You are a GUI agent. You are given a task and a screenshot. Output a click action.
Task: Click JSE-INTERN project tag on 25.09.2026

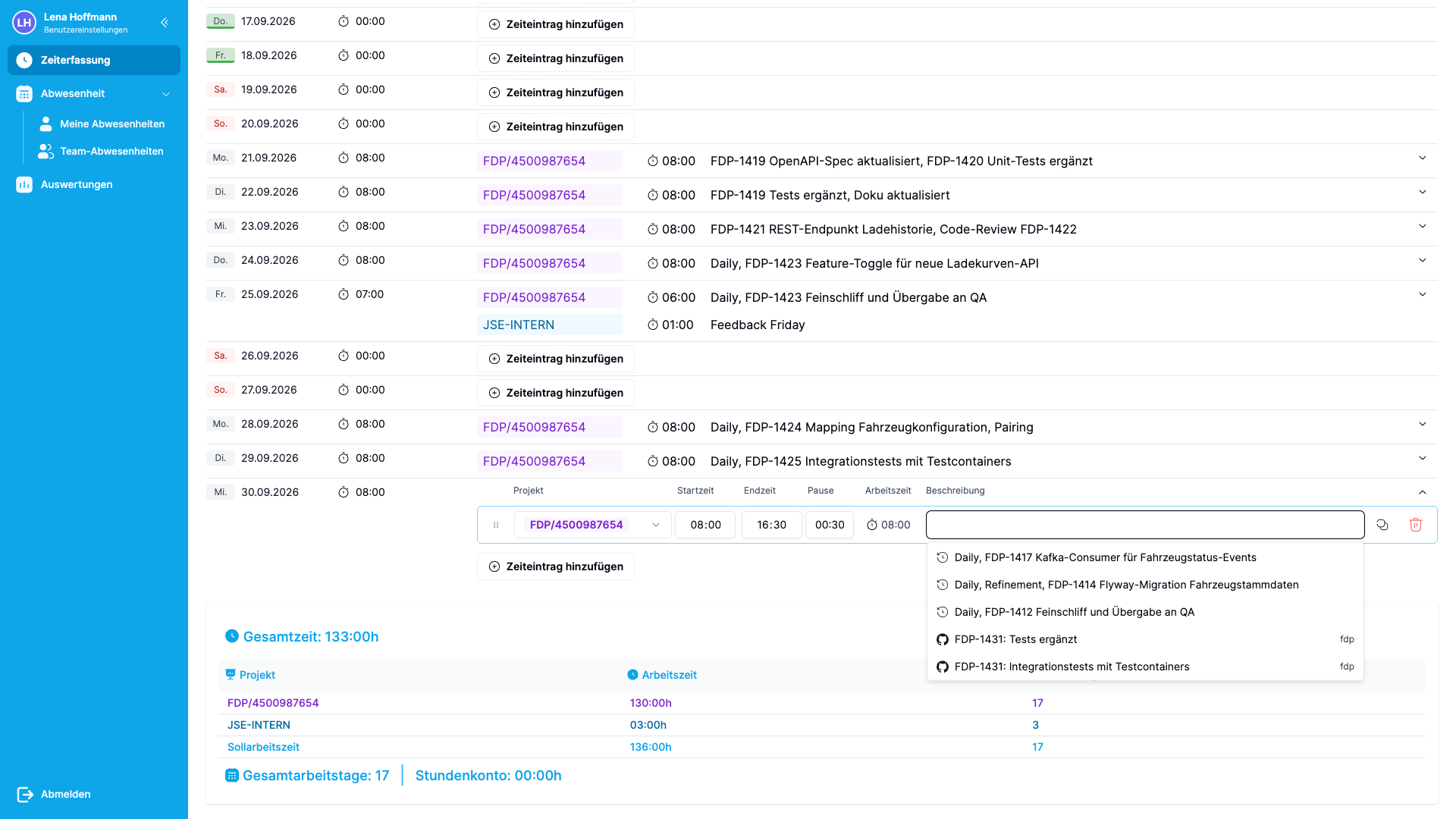point(550,325)
